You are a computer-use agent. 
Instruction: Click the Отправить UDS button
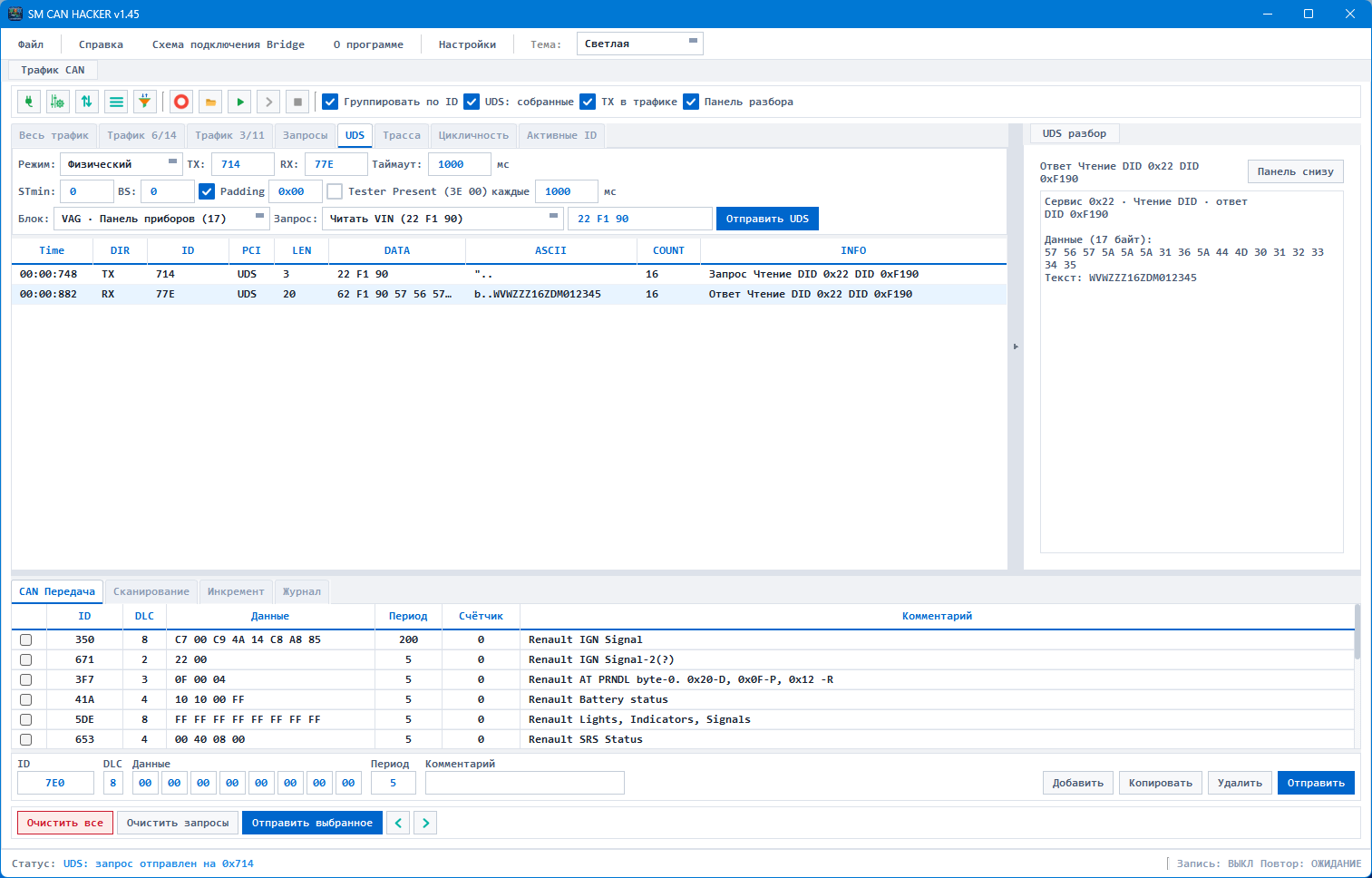(767, 219)
